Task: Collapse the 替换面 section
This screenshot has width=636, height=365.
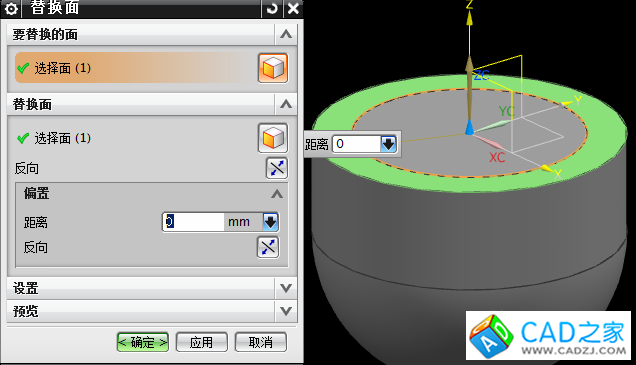Action: click(286, 104)
